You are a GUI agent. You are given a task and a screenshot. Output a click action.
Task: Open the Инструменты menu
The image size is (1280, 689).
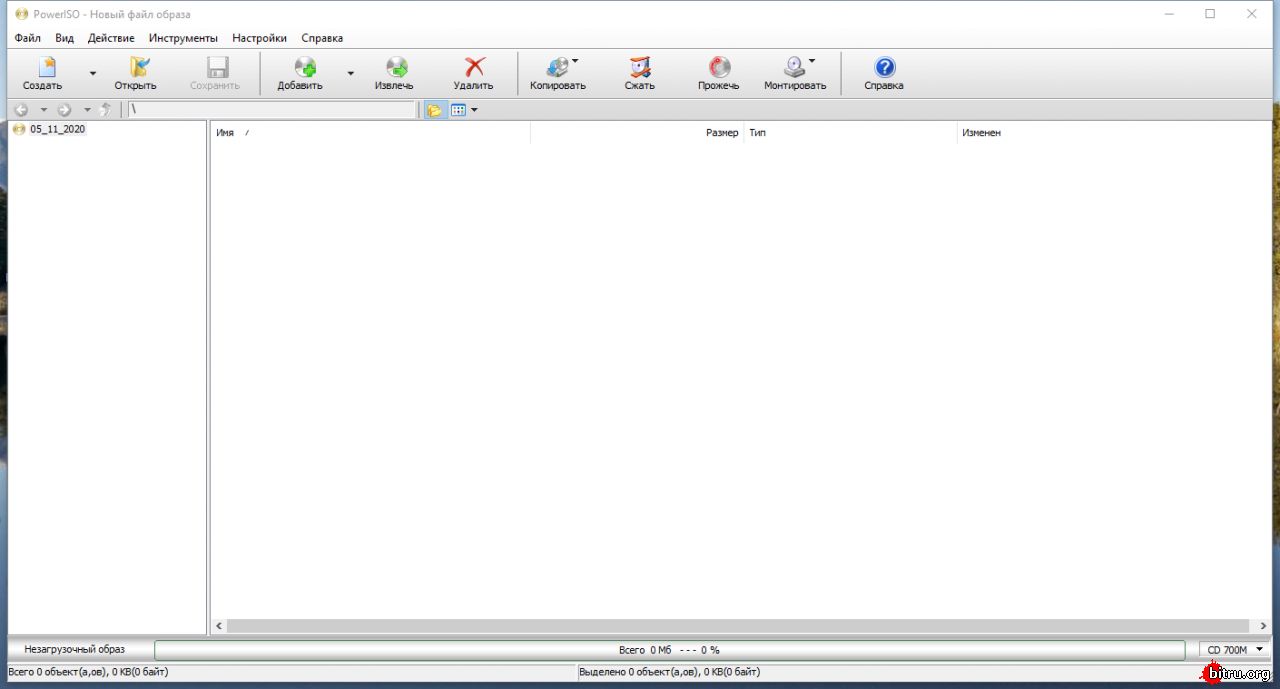tap(183, 38)
